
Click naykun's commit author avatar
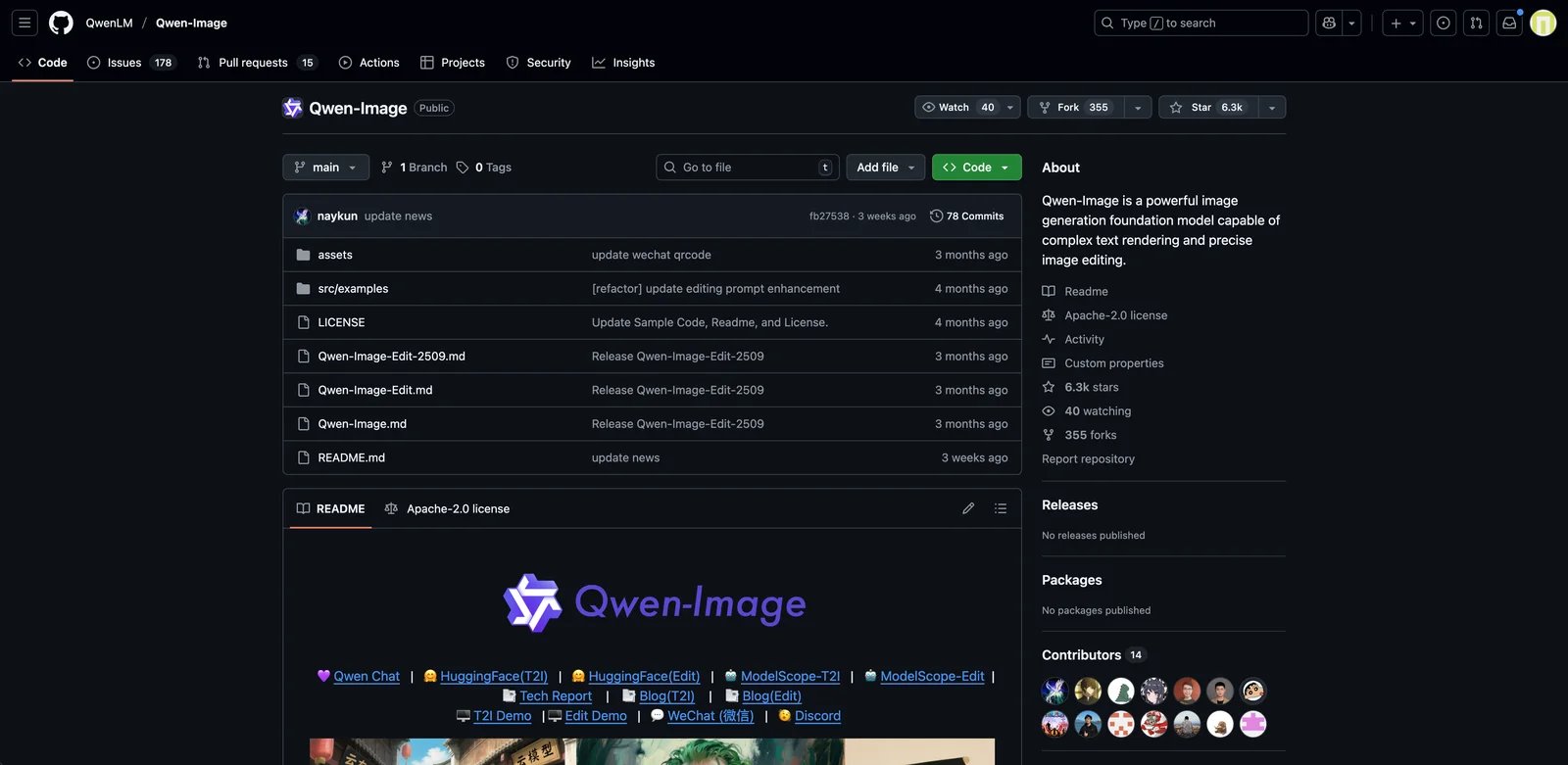tap(302, 216)
